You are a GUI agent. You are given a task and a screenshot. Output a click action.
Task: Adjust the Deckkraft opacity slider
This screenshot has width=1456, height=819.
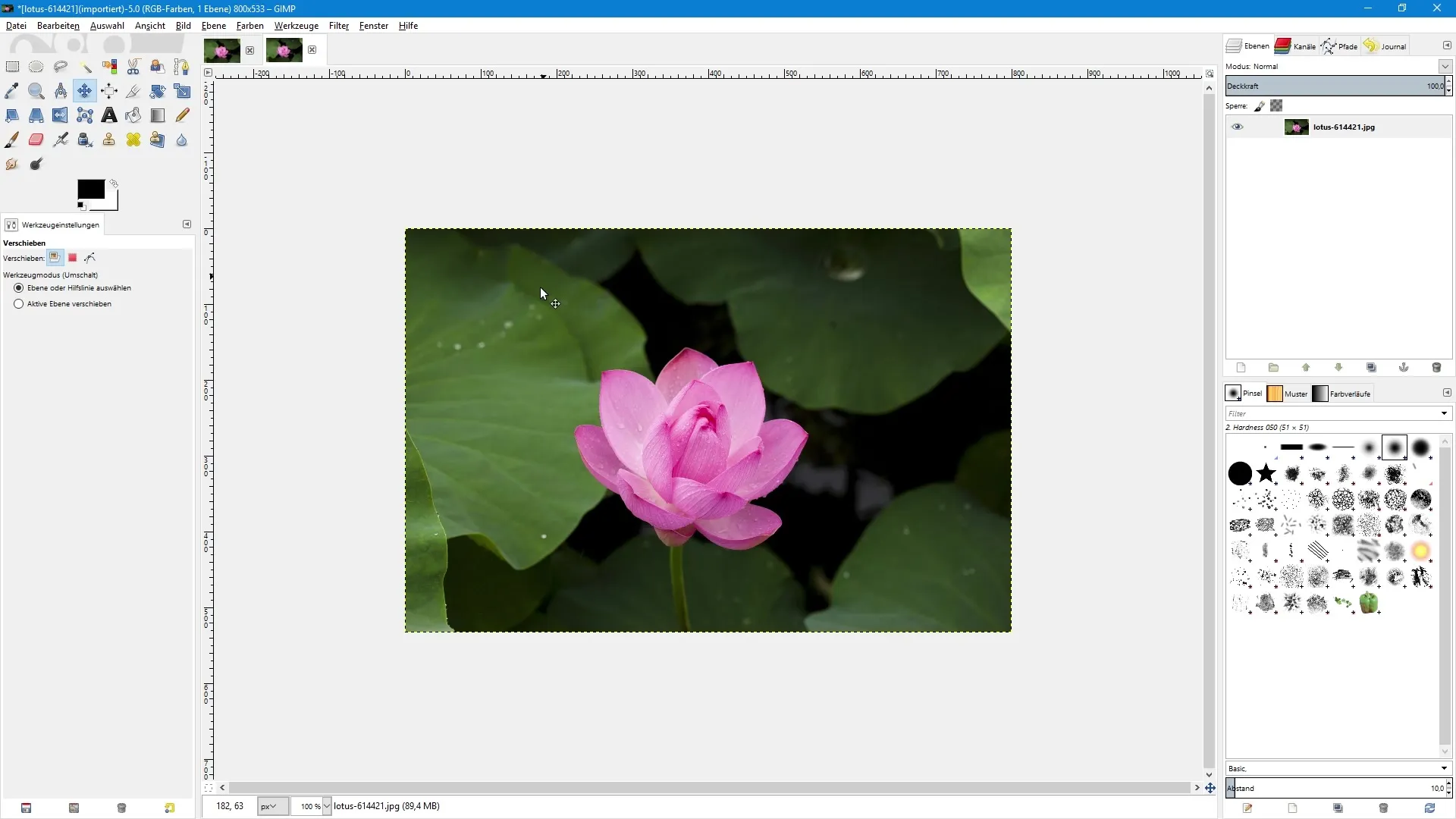click(1335, 86)
